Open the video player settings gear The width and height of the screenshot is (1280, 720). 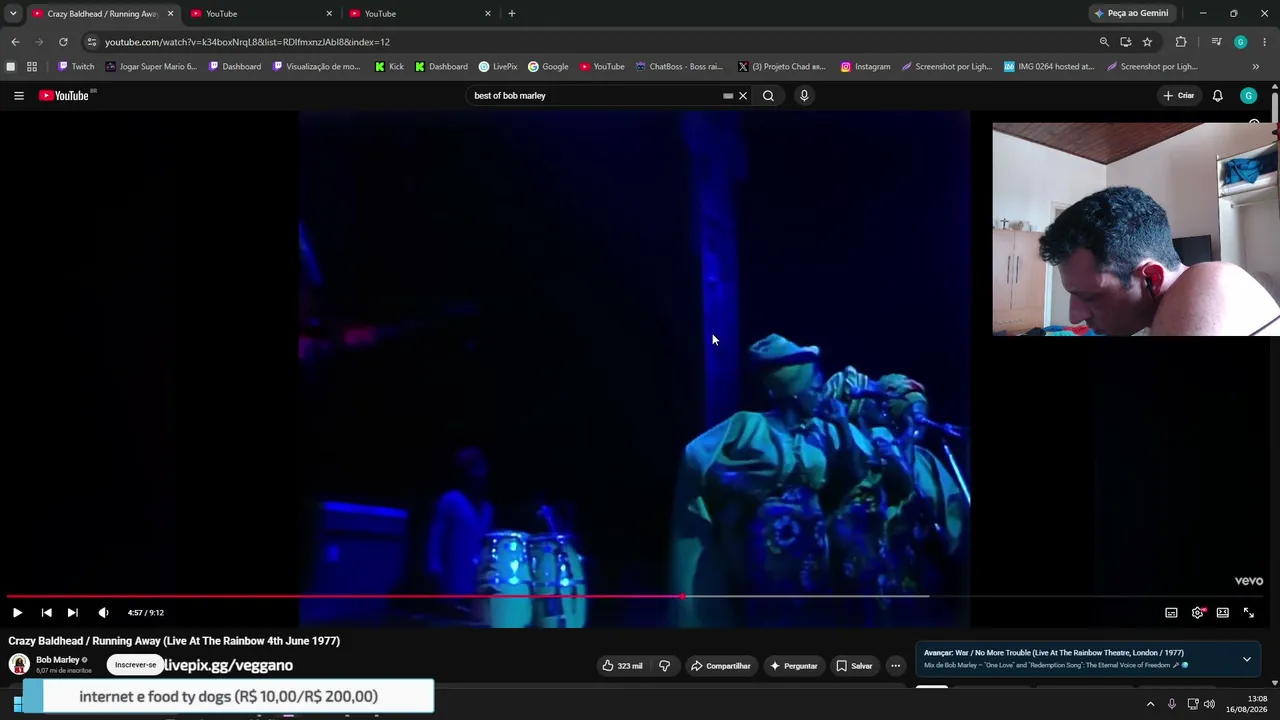pyautogui.click(x=1197, y=613)
